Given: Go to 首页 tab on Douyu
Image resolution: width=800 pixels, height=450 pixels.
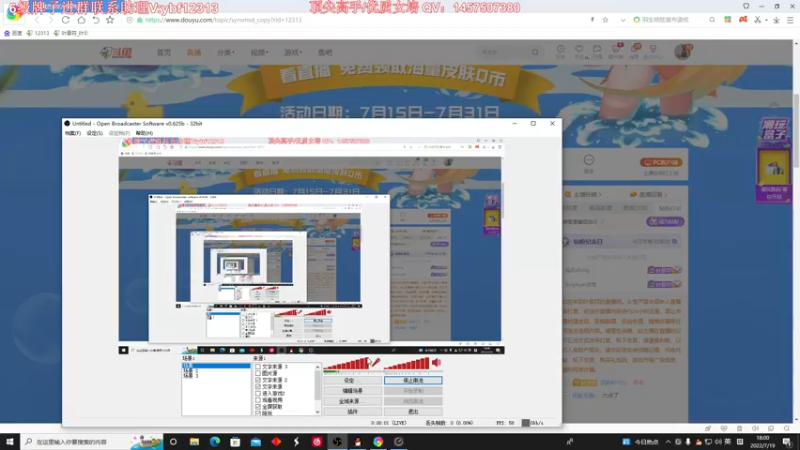Looking at the screenshot, I should [x=164, y=52].
